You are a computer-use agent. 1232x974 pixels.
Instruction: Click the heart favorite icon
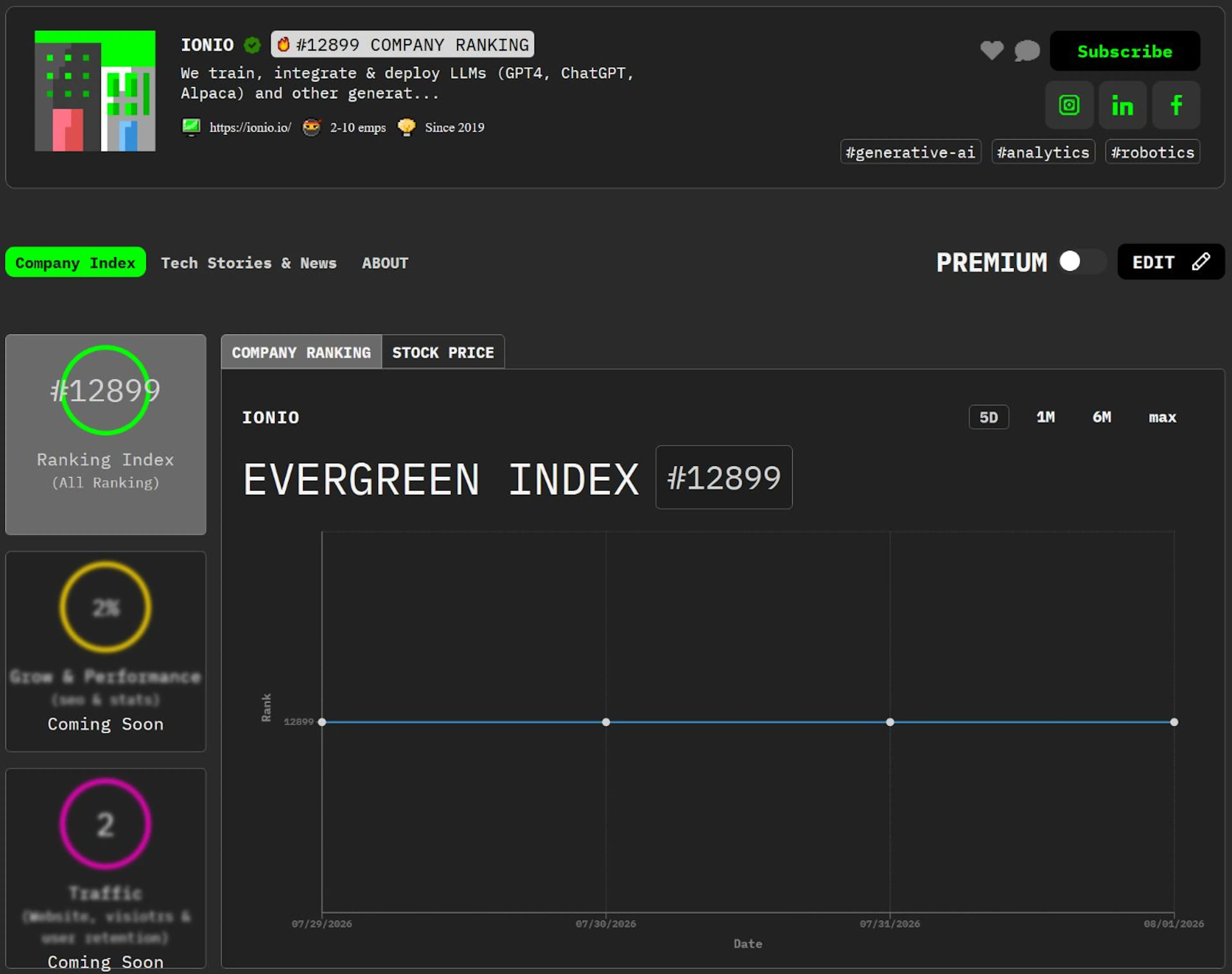(x=991, y=51)
